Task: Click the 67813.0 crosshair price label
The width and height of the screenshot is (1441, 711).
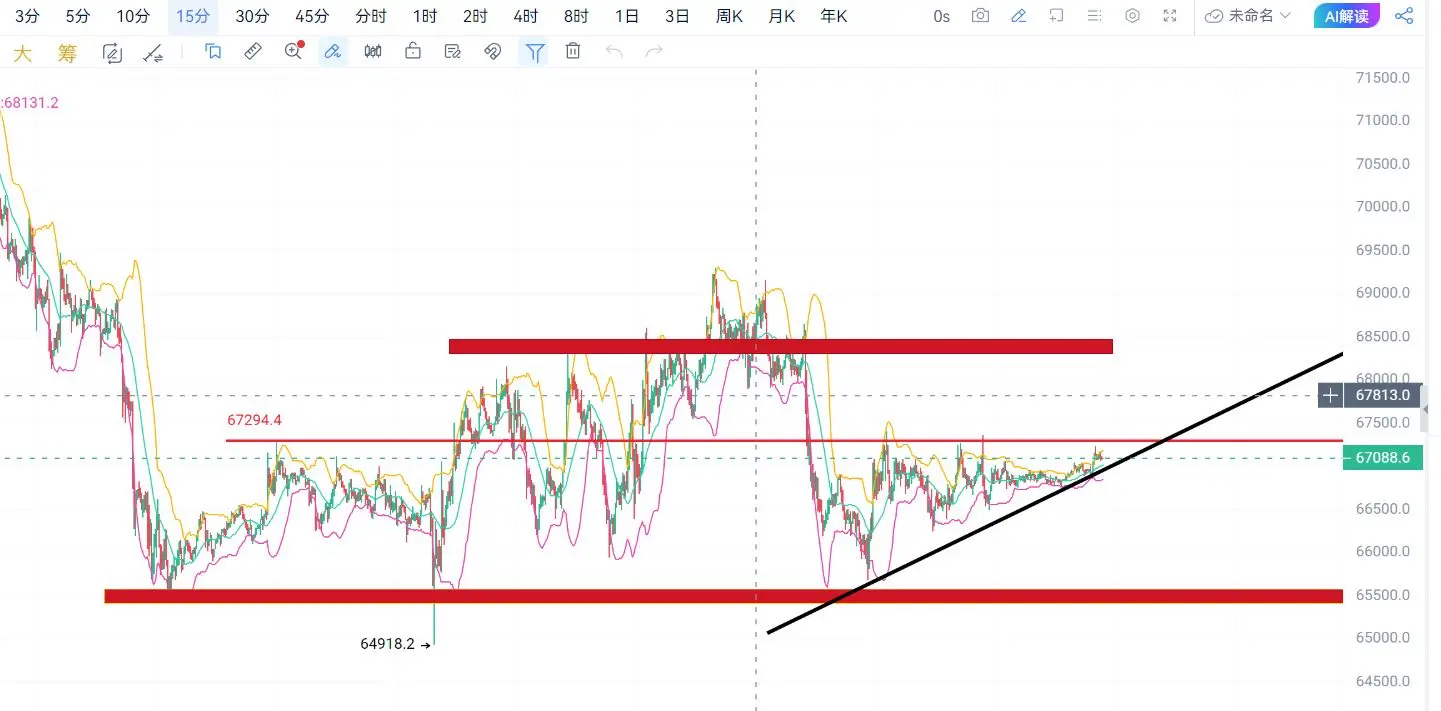Action: tap(1384, 396)
